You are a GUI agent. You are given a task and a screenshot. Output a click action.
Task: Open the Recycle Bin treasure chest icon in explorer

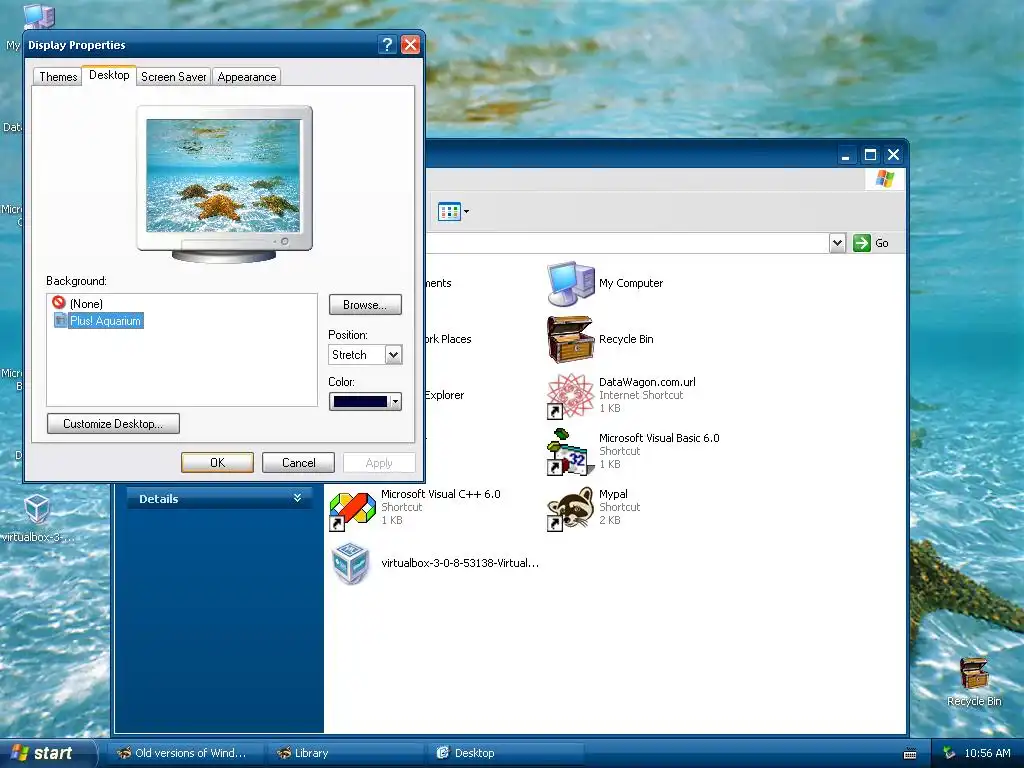click(571, 340)
